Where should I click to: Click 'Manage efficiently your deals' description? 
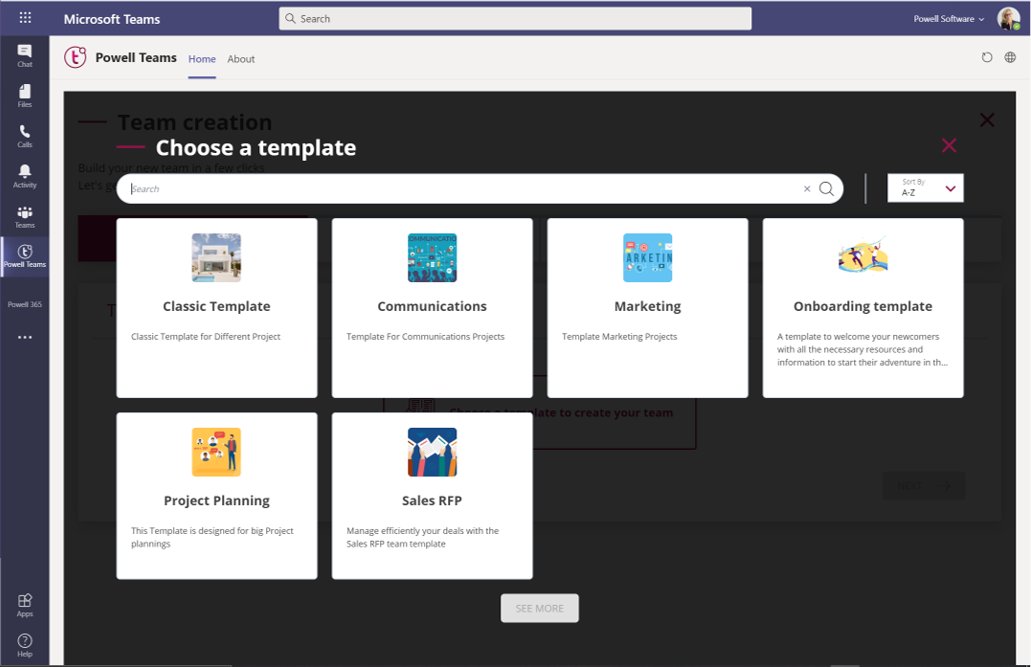(422, 537)
